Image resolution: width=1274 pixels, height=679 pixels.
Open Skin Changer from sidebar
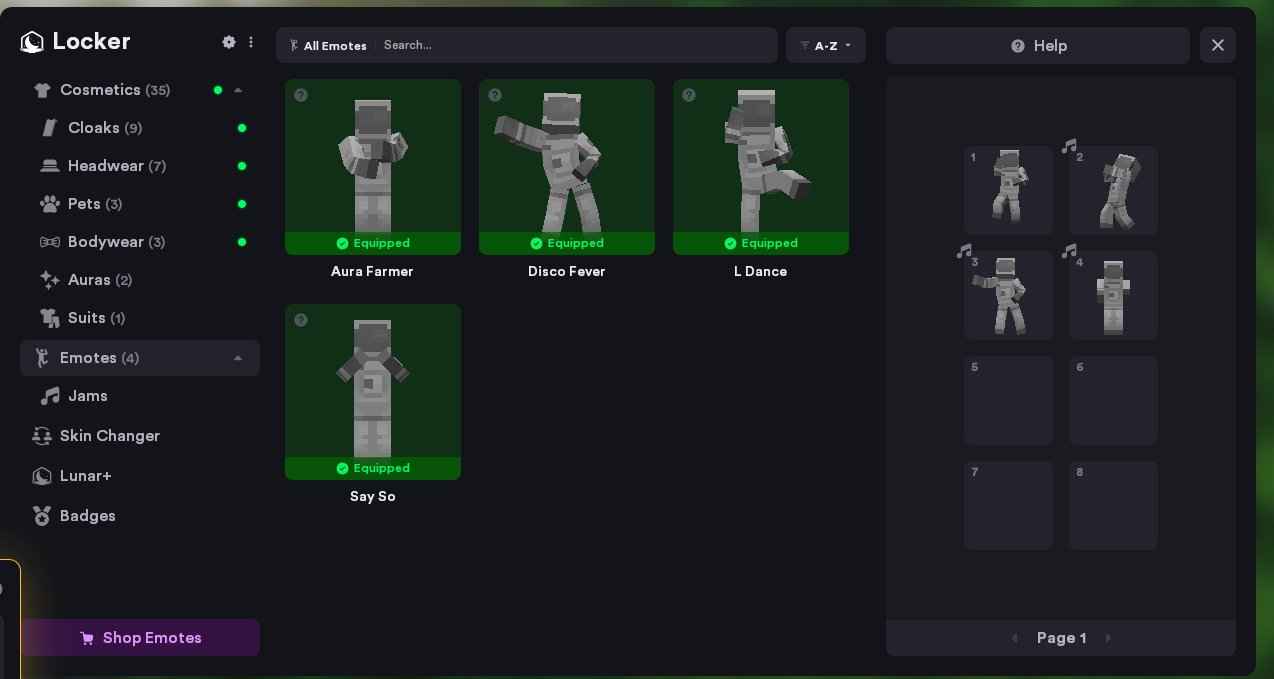[x=109, y=436]
